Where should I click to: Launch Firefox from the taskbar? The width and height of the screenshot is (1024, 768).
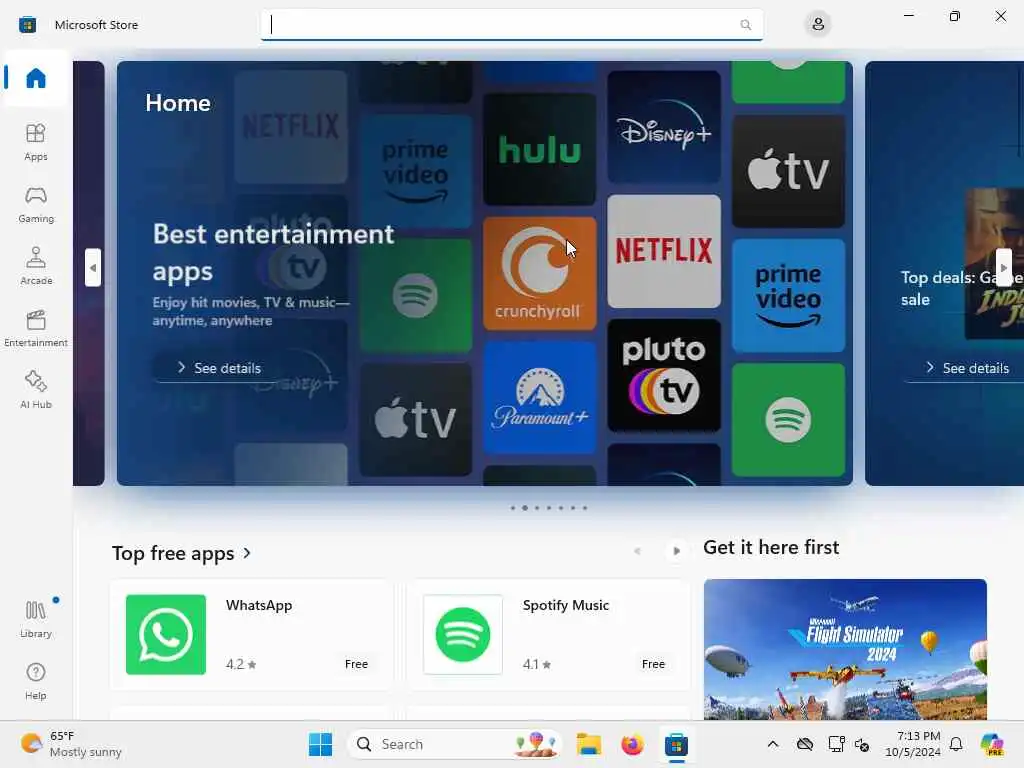632,744
